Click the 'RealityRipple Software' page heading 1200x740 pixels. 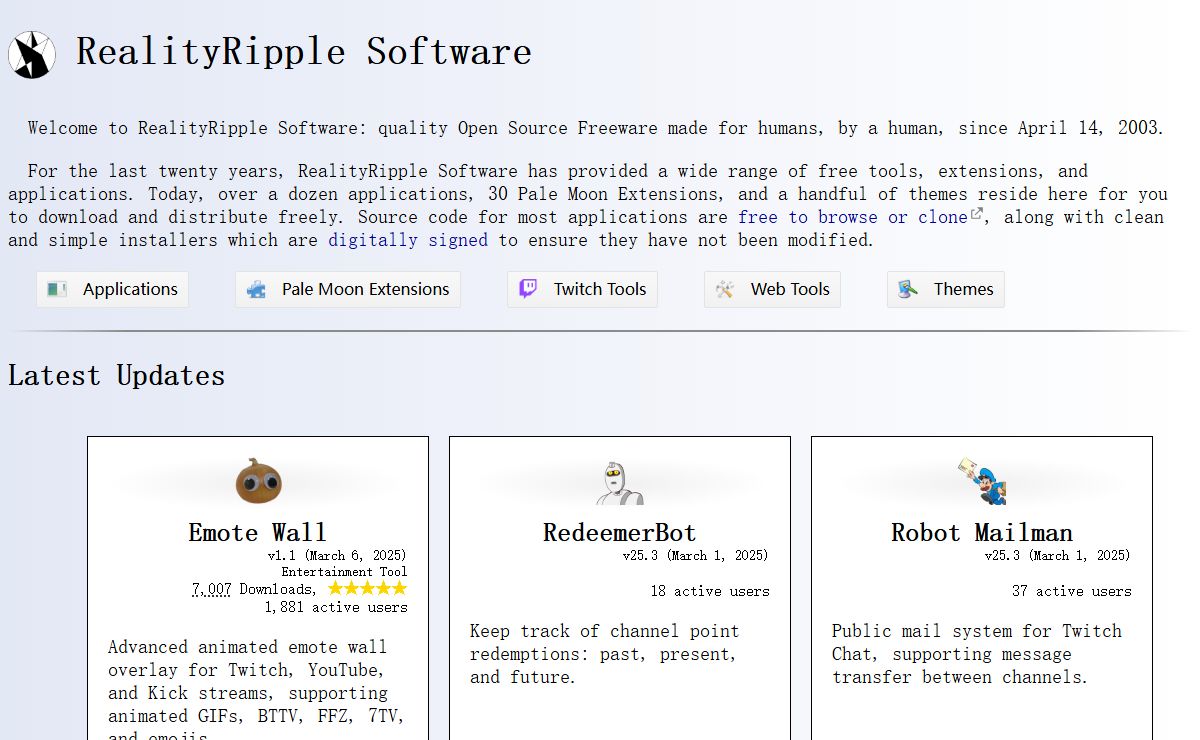coord(304,52)
